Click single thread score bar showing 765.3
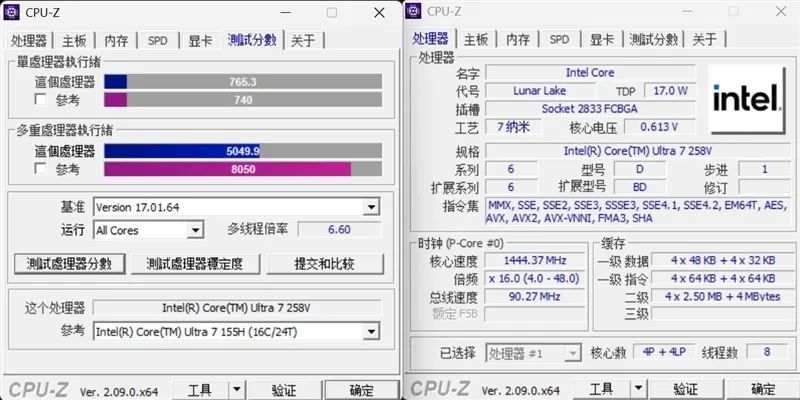The height and width of the screenshot is (400, 800). [x=243, y=82]
